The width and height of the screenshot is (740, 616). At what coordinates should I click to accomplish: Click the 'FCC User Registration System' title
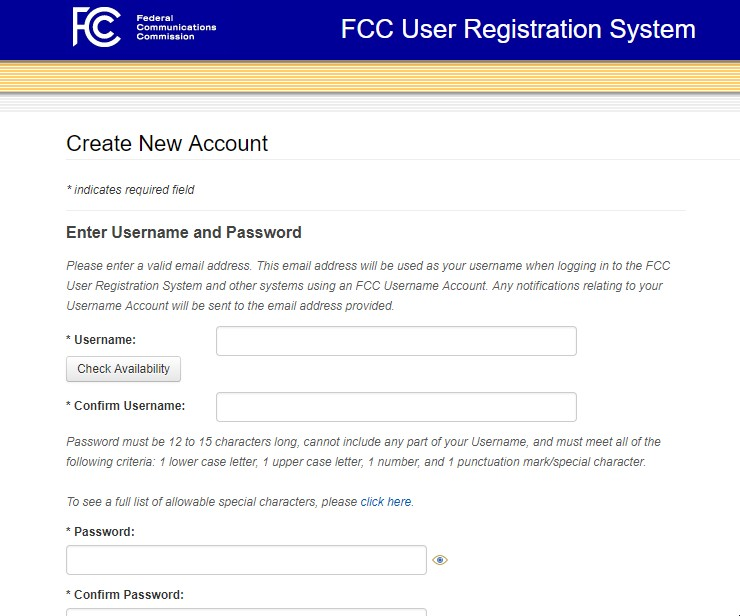[x=518, y=29]
